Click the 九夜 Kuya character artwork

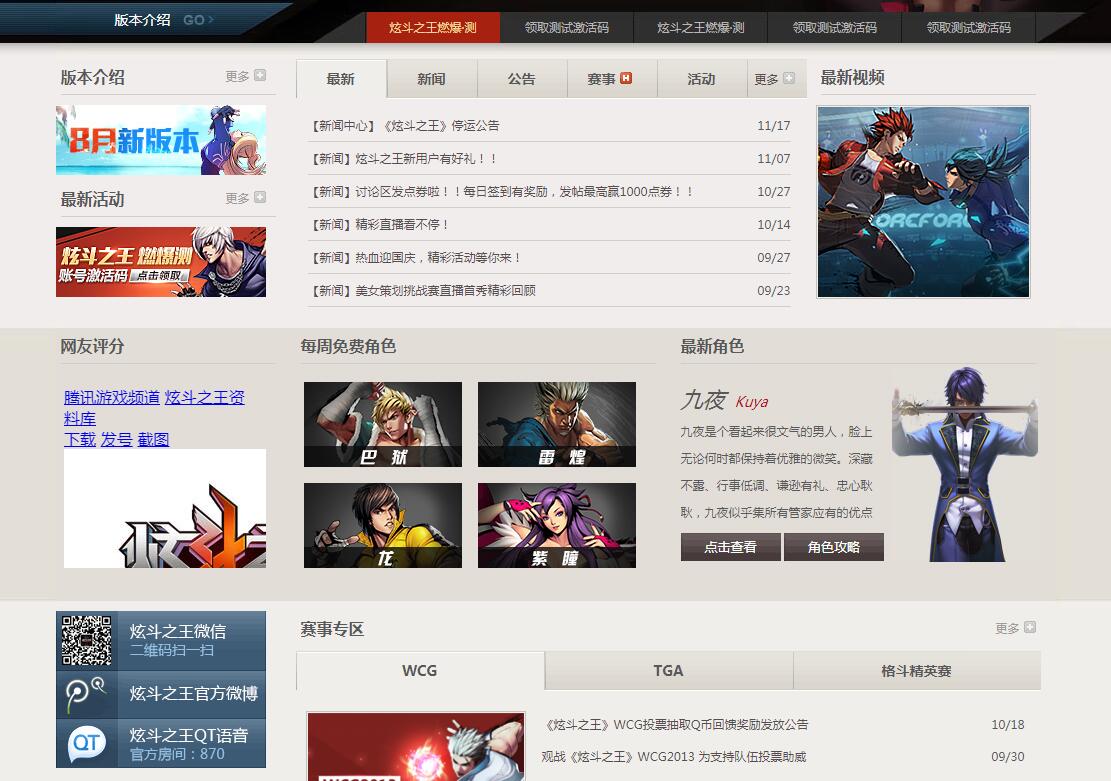965,465
